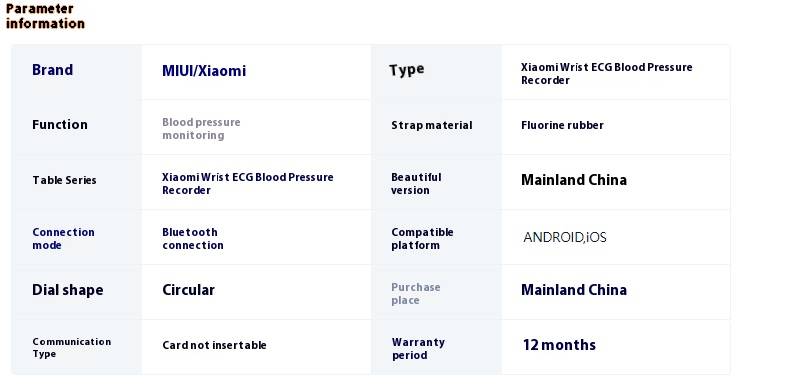Select the 12 months warranty value
The image size is (787, 390).
[559, 345]
